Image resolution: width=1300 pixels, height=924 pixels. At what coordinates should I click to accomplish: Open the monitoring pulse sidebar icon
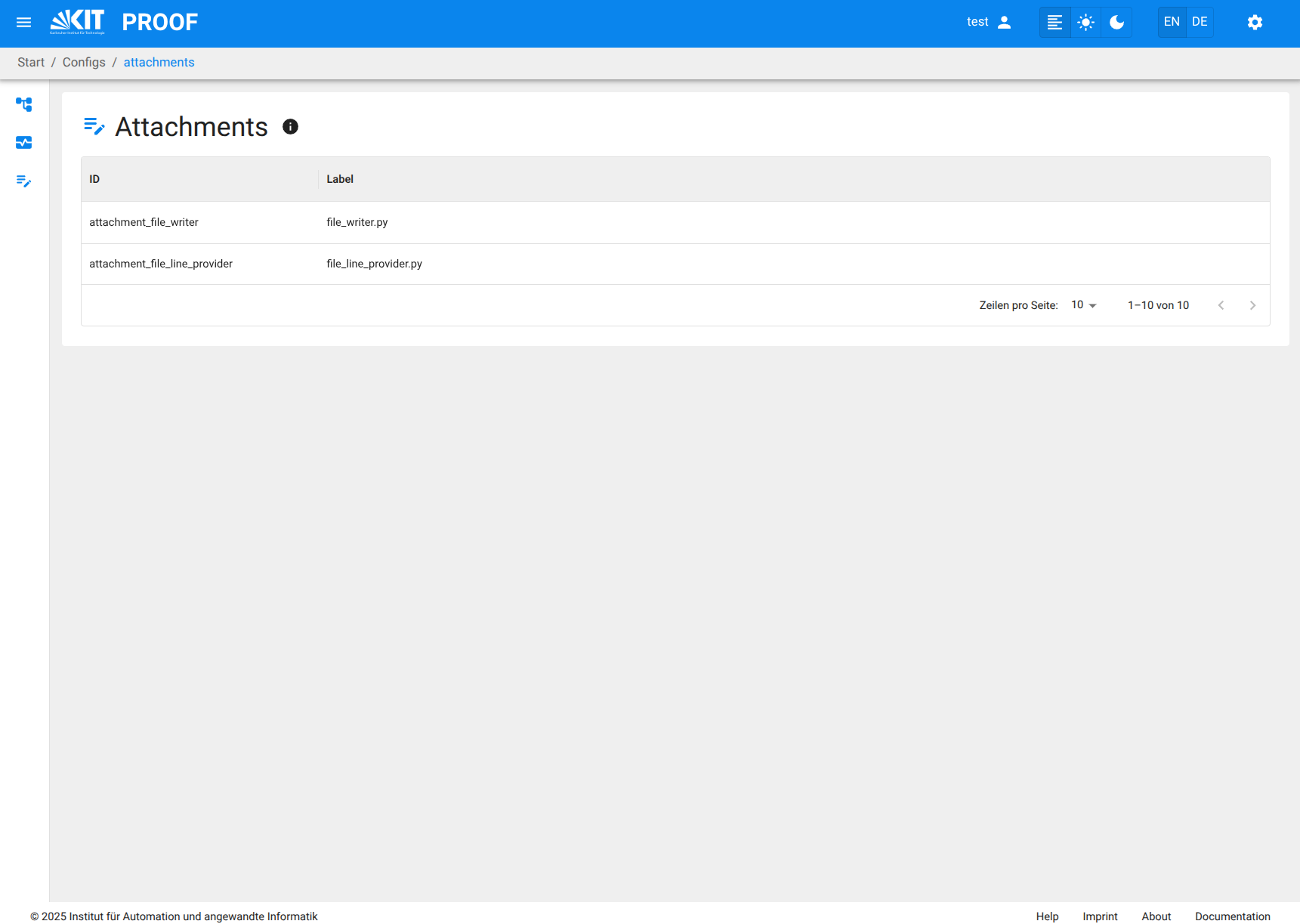click(x=24, y=143)
